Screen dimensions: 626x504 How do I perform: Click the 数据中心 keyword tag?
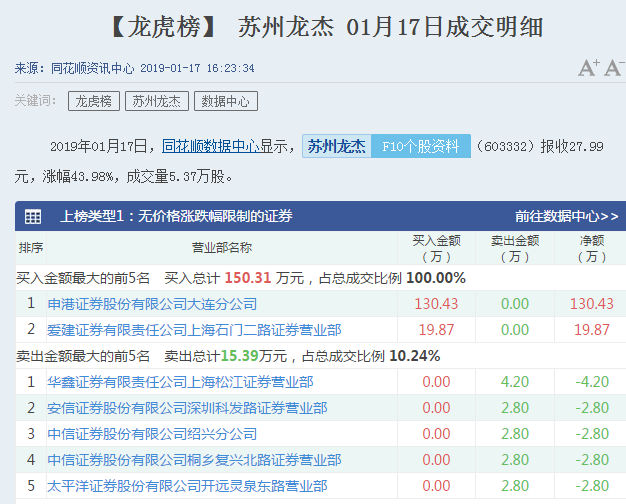225,101
